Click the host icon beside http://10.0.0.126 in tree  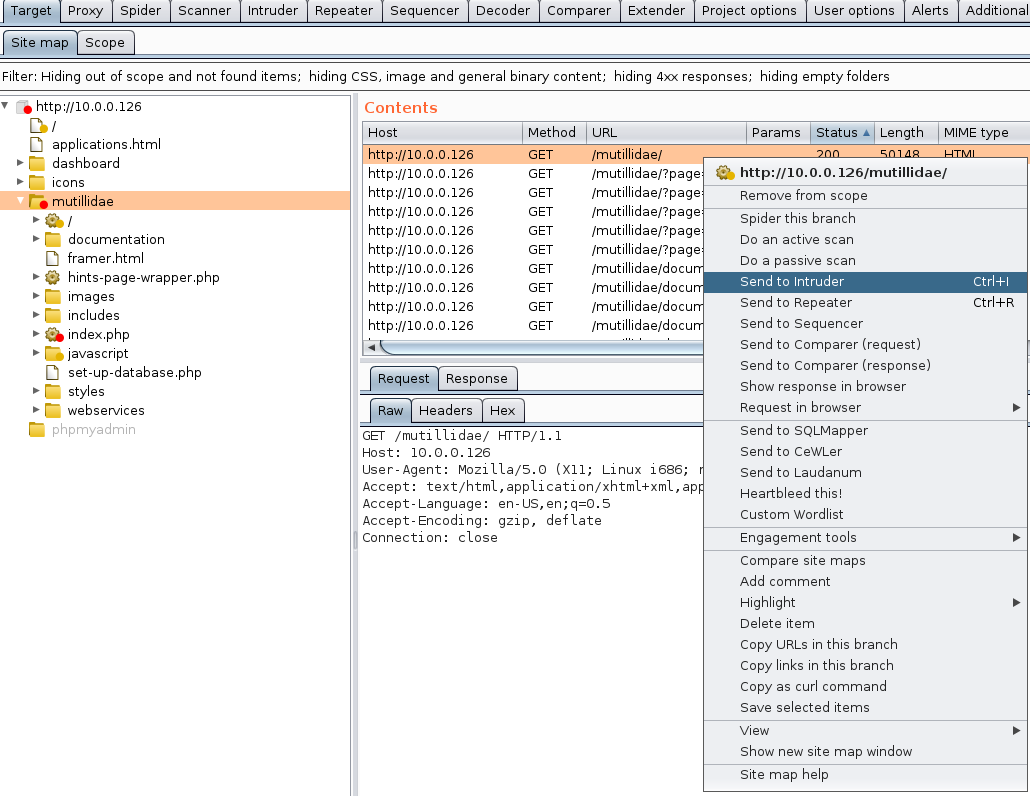(x=24, y=106)
